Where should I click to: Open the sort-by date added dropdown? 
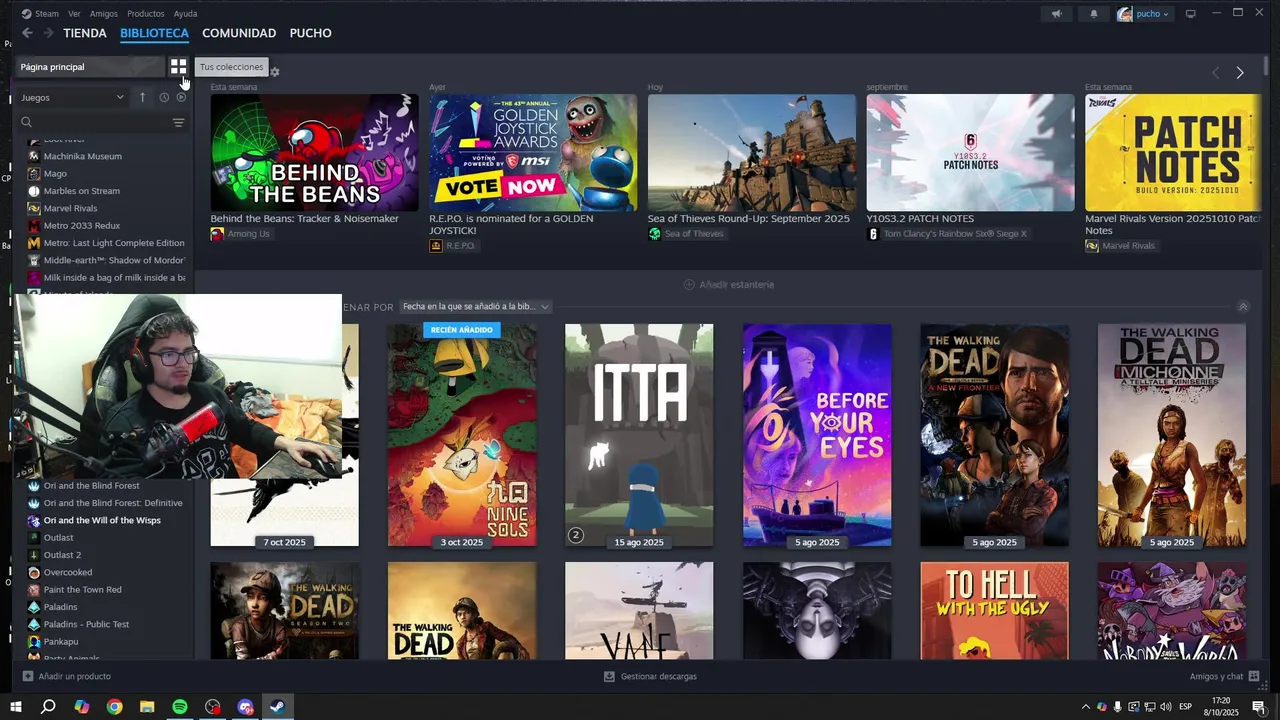[x=476, y=307]
